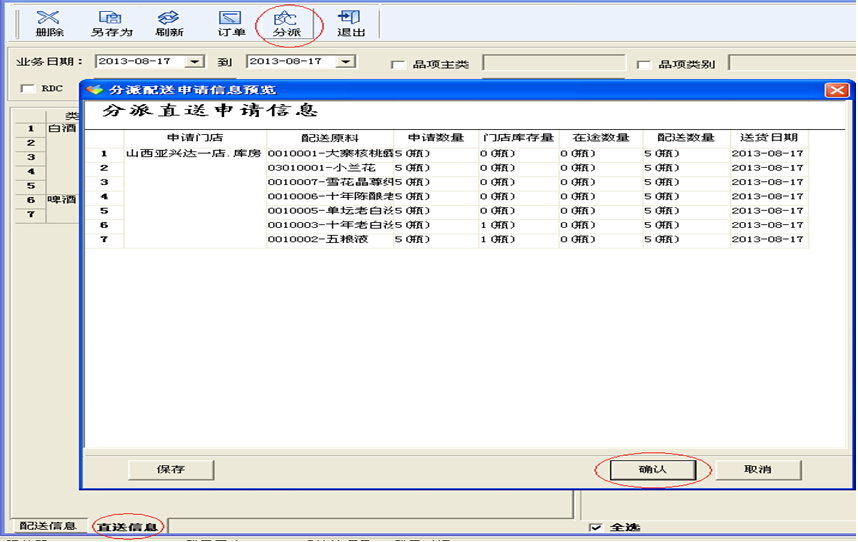Click the dialog title bar app icon

click(x=96, y=90)
